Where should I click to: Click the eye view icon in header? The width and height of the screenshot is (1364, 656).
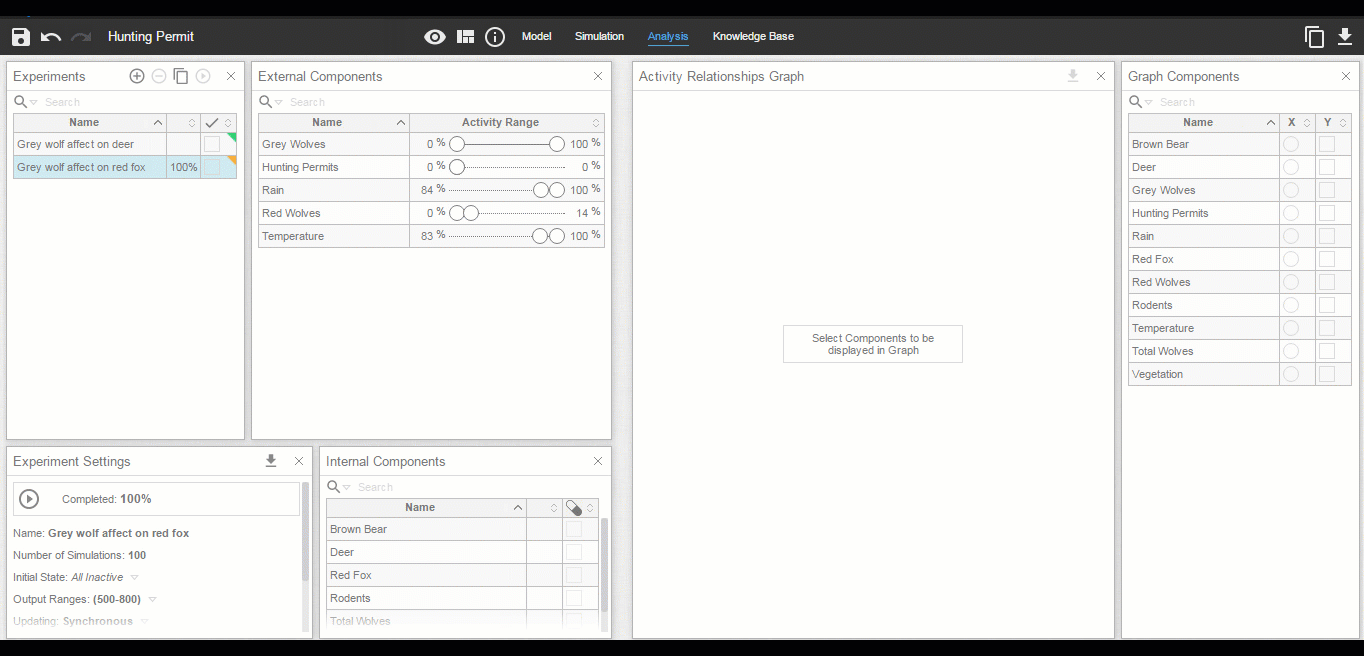[x=435, y=37]
